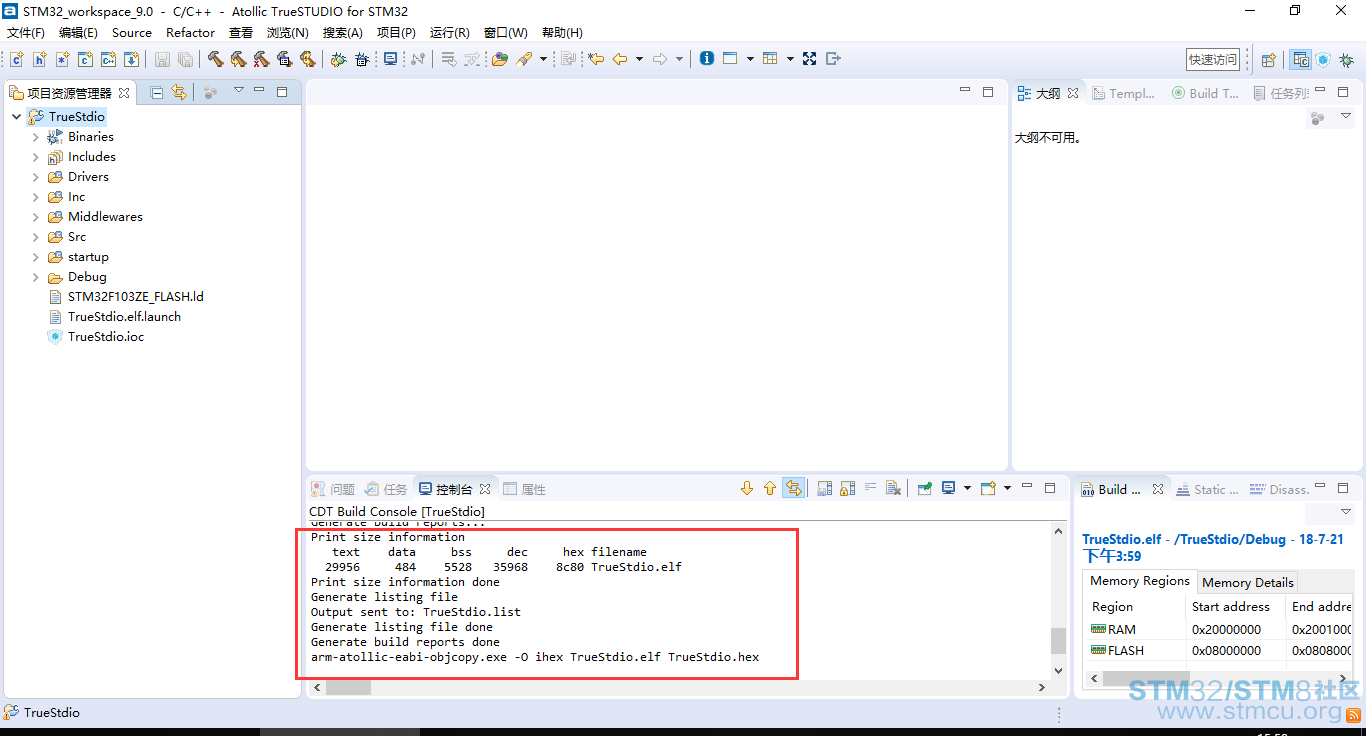Screen dimensions: 1366x736
Task: Create a new header file from toolbar
Action: pos(39,59)
